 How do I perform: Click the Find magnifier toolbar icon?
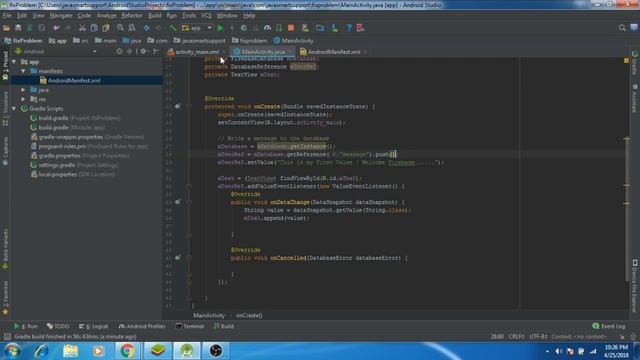(x=120, y=28)
